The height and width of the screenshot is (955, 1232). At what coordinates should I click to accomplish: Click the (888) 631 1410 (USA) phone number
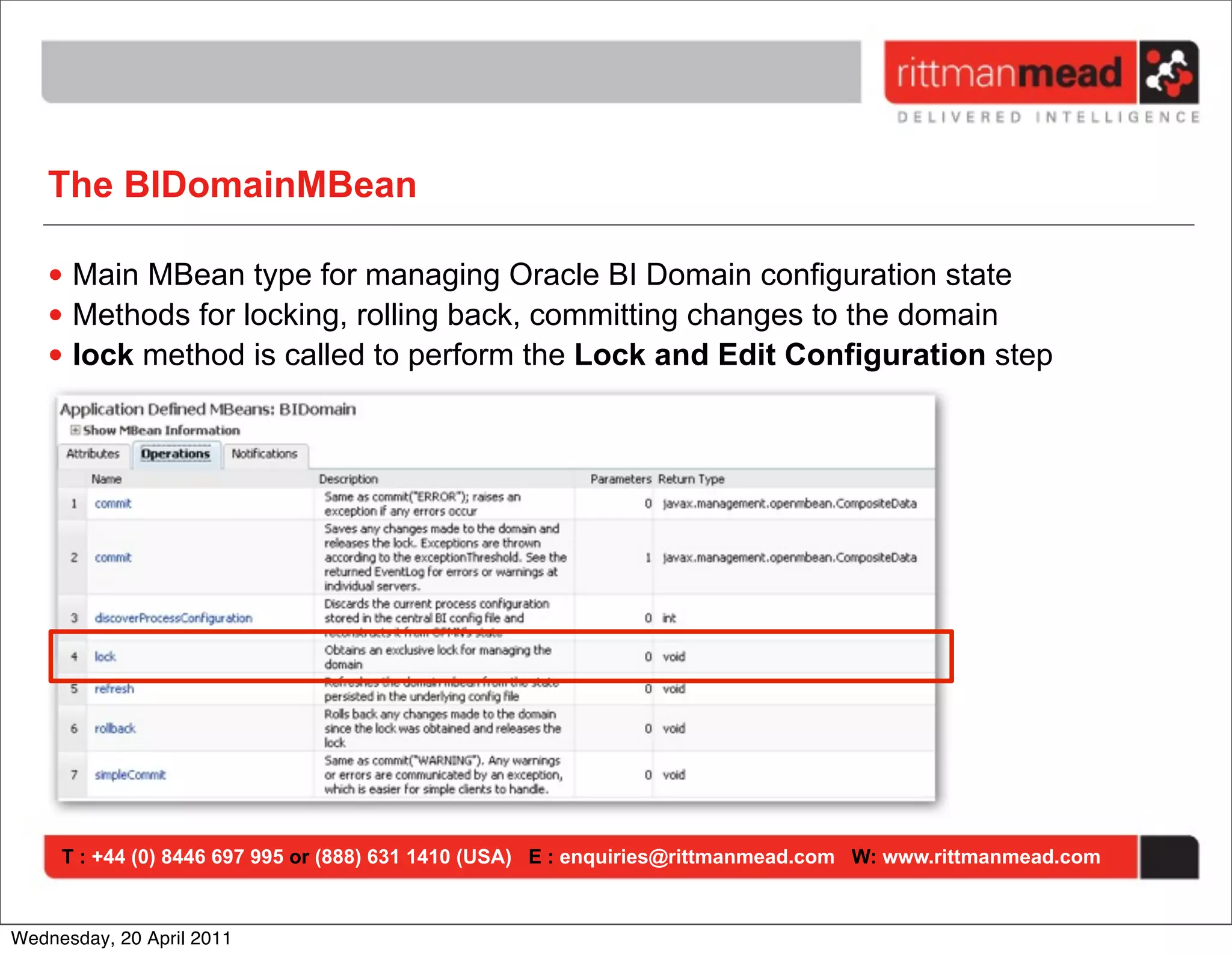413,856
